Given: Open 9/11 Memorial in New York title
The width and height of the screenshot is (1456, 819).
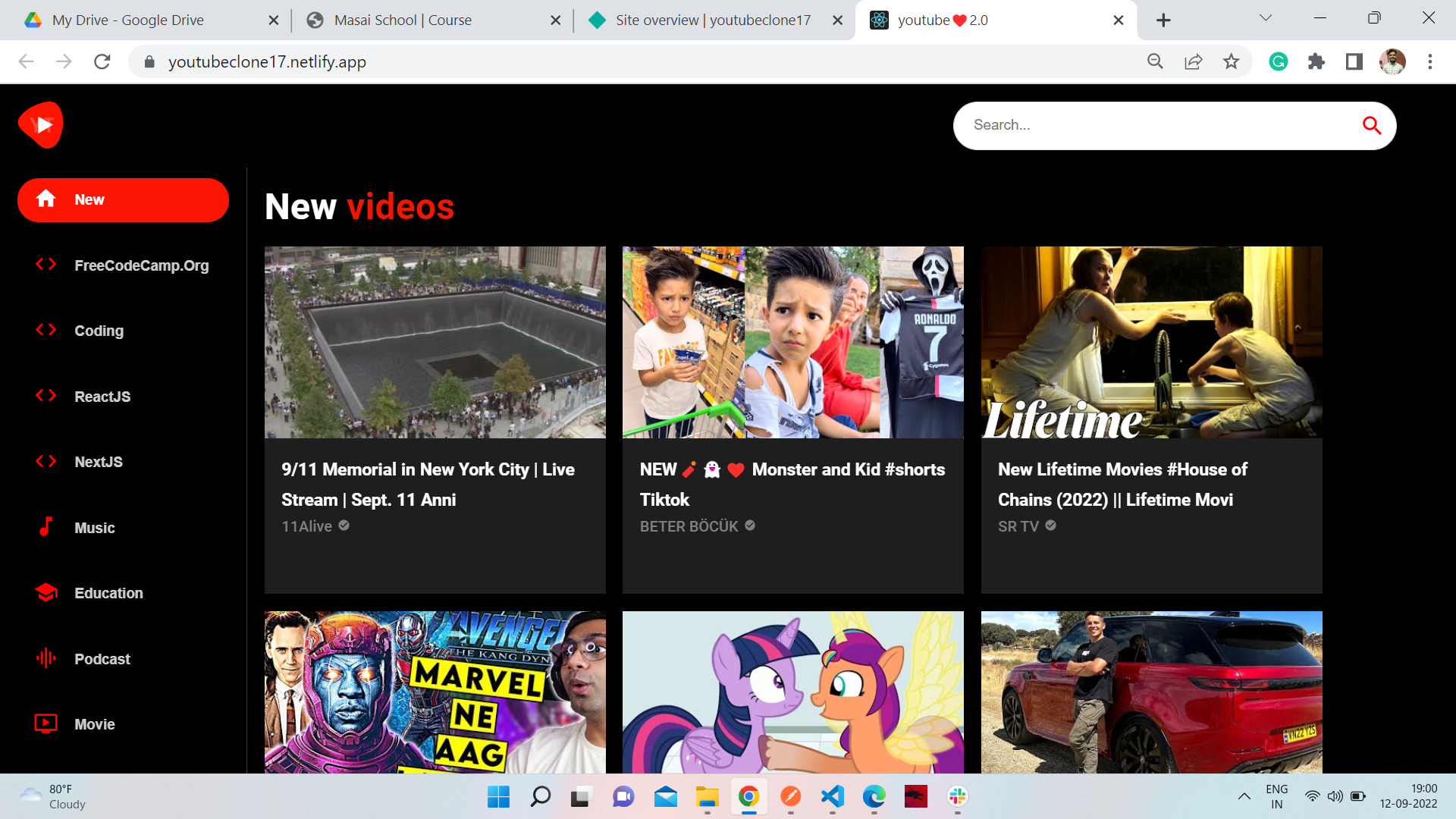Looking at the screenshot, I should pos(428,485).
